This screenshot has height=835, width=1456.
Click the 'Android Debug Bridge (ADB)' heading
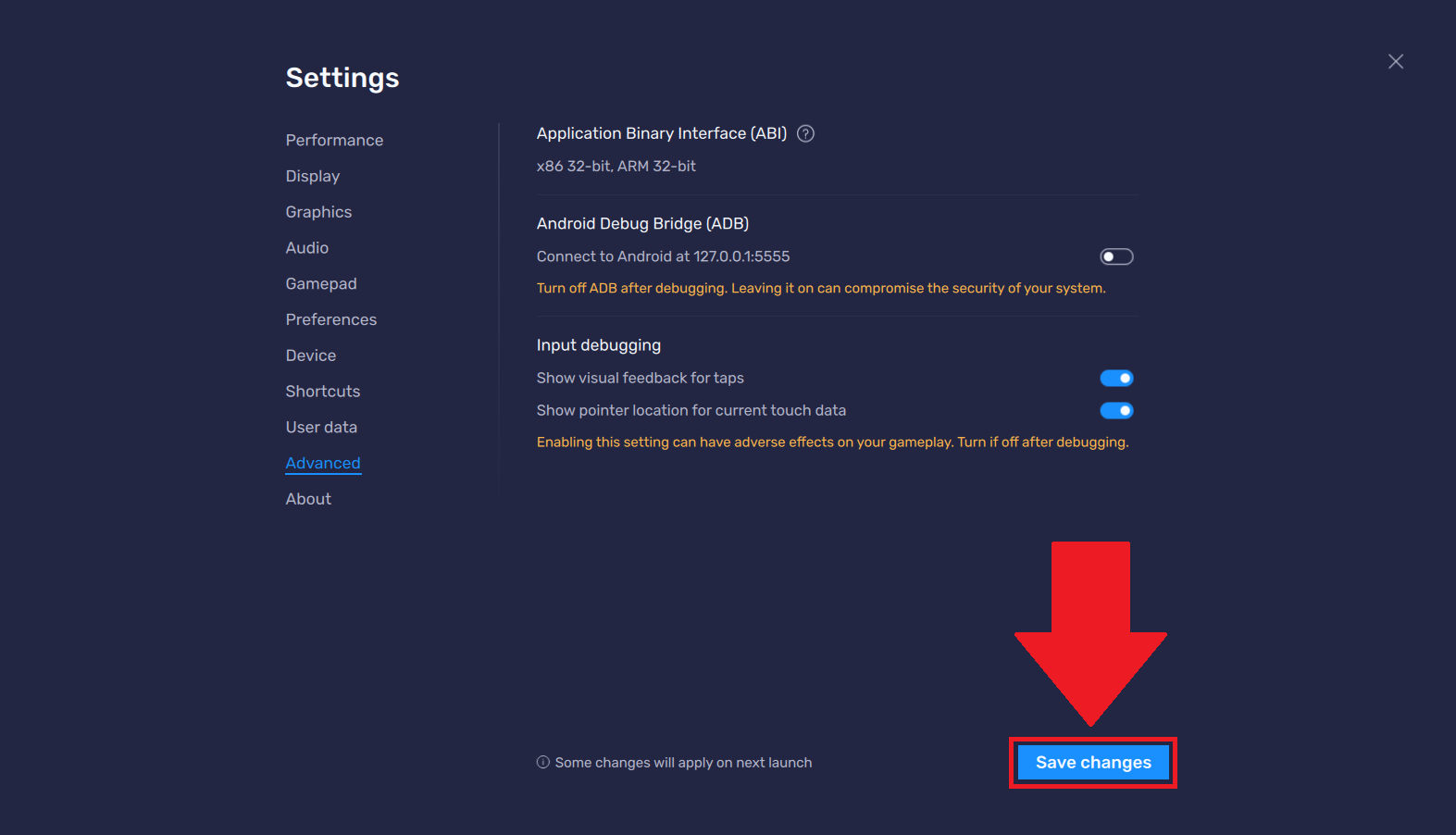[x=642, y=223]
